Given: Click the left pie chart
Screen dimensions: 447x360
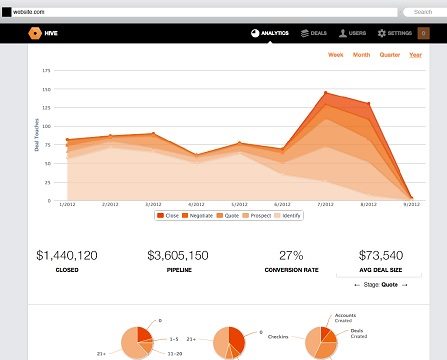Looking at the screenshot, I should 137,343.
